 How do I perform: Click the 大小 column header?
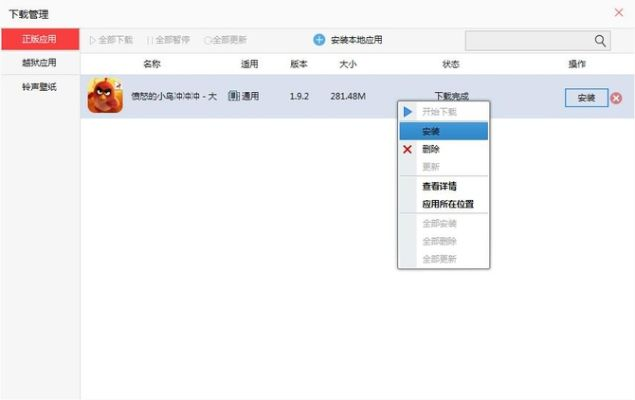[x=348, y=64]
